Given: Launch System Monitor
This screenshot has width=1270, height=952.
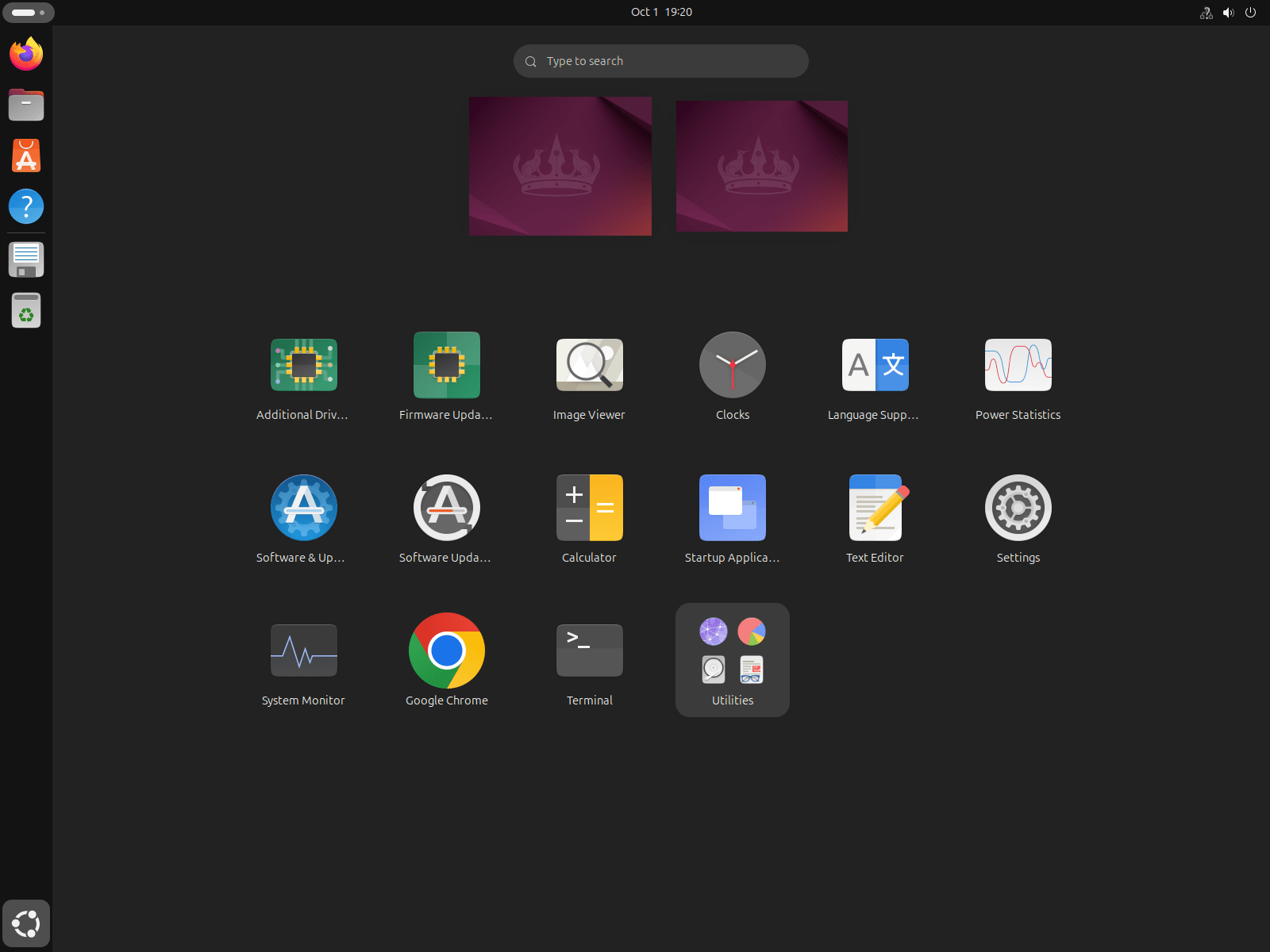Looking at the screenshot, I should point(303,651).
